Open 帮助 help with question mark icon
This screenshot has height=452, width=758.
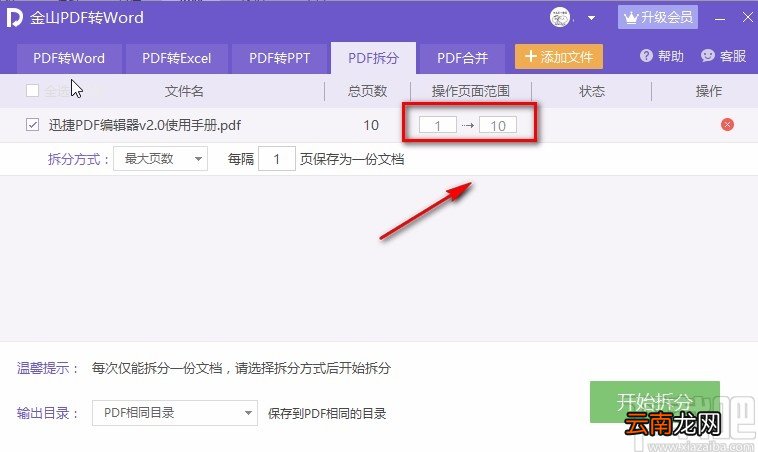pos(661,57)
